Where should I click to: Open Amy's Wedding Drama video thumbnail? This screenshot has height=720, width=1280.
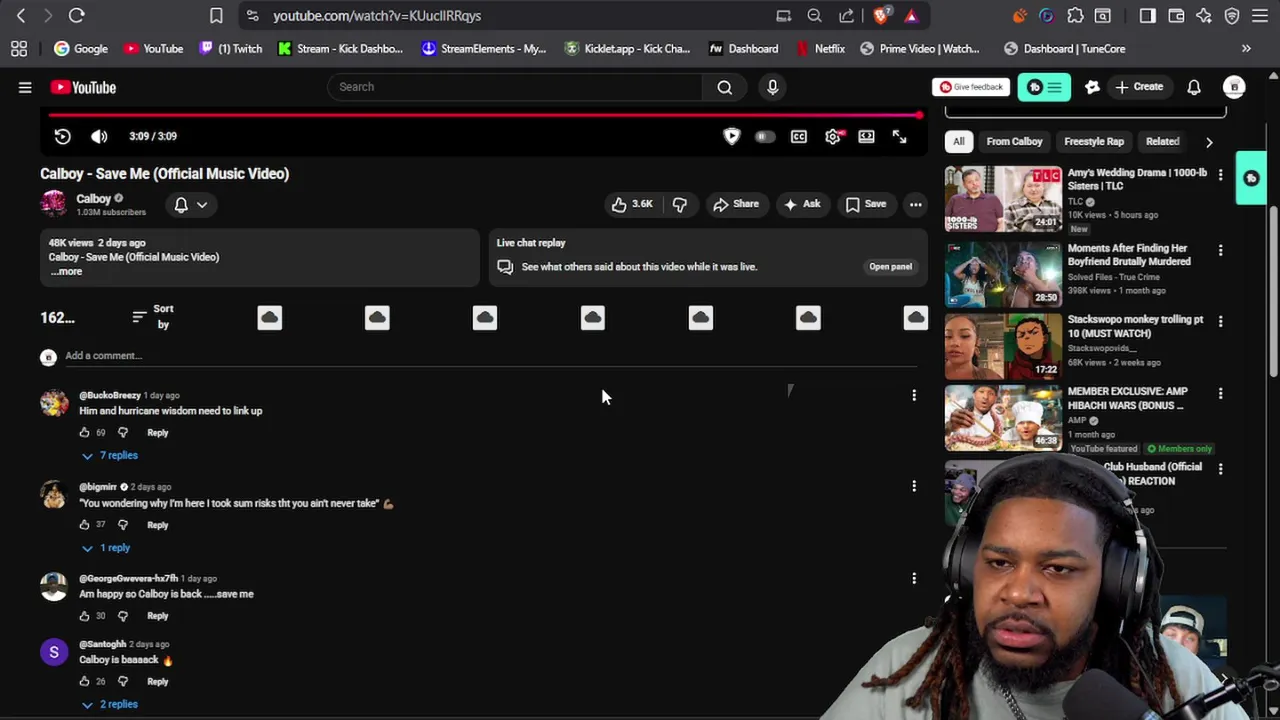[1003, 198]
